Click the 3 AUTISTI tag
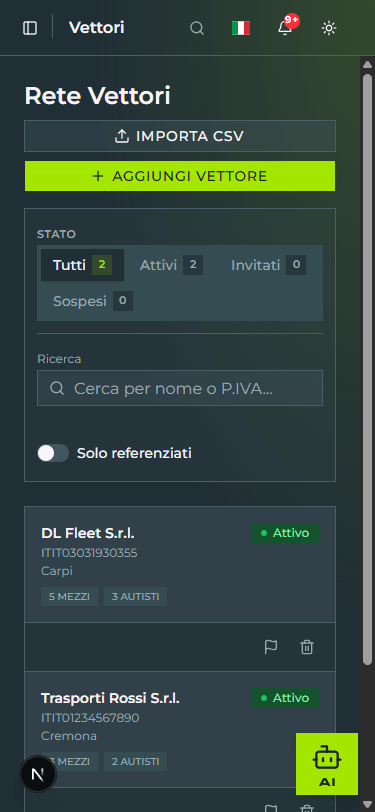This screenshot has width=375, height=812. [x=136, y=597]
